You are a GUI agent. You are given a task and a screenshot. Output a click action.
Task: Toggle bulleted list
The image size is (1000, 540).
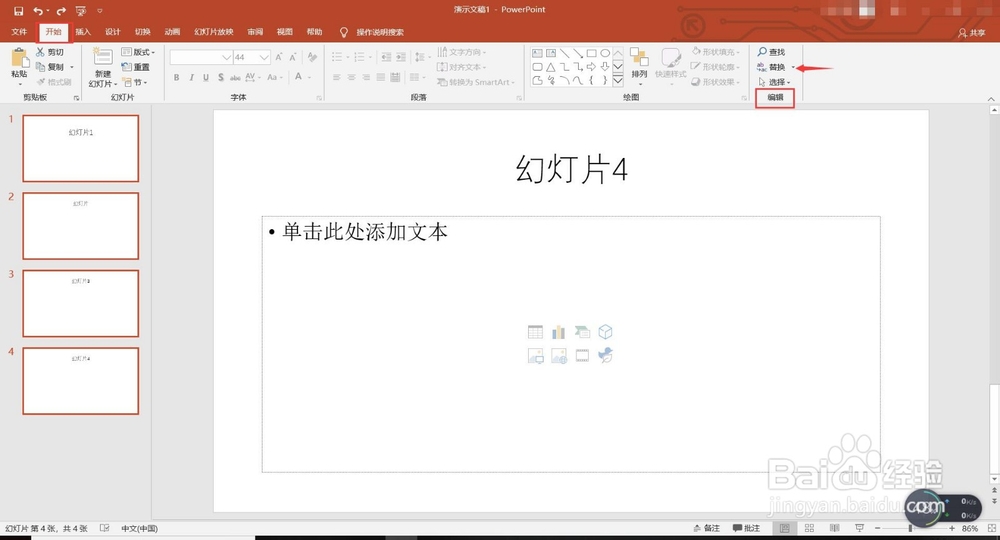[337, 57]
